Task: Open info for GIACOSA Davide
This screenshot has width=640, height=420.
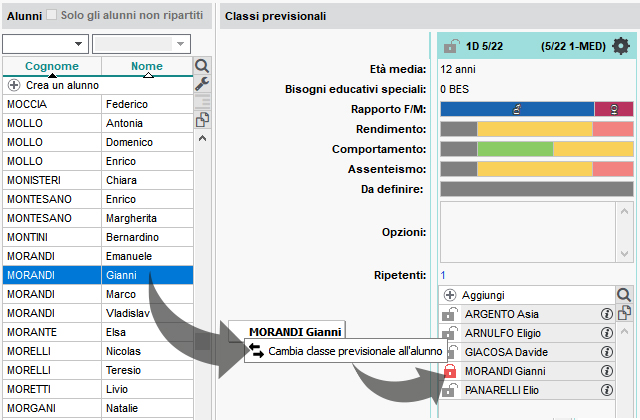Action: (x=607, y=352)
